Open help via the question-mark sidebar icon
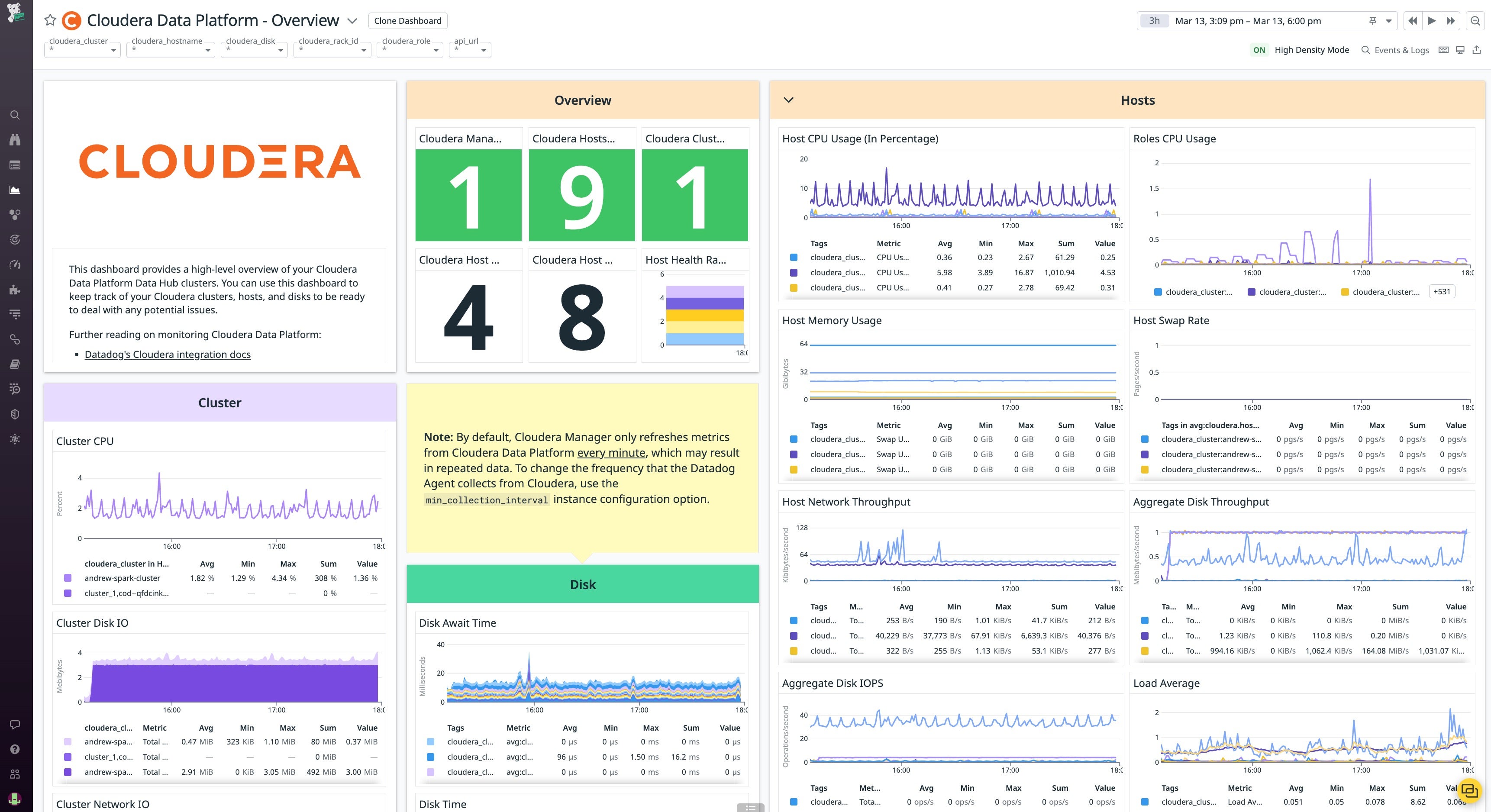This screenshot has height=812, width=1491. pyautogui.click(x=14, y=748)
